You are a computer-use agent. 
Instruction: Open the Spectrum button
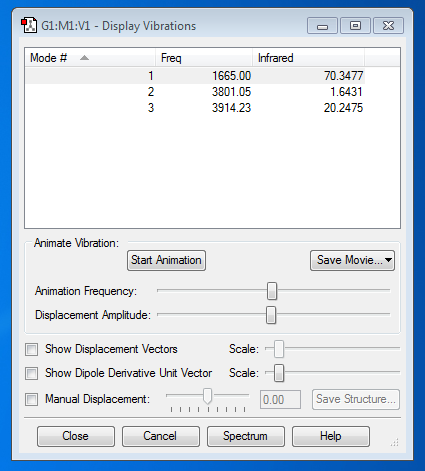point(246,436)
